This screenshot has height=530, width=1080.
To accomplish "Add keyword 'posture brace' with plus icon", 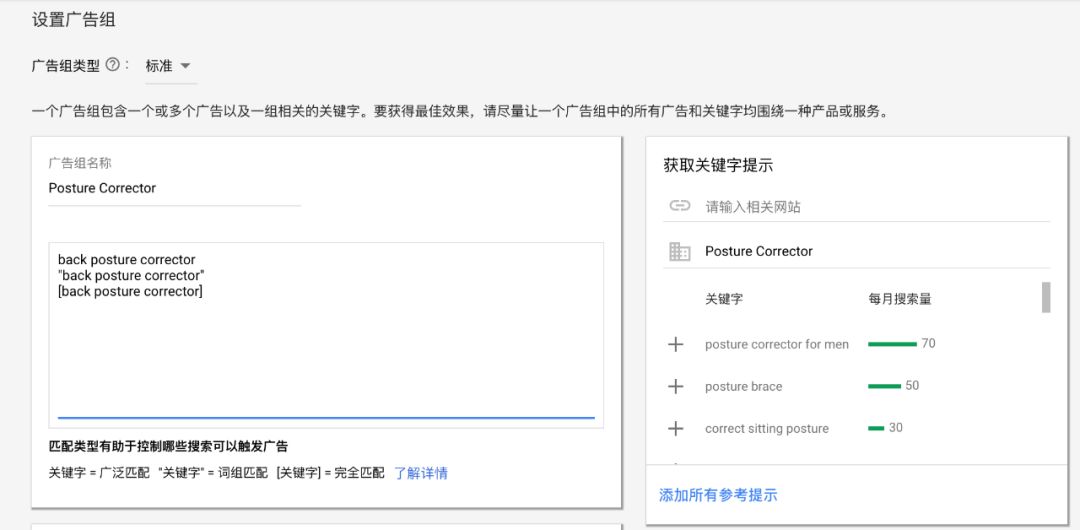I will coord(676,387).
